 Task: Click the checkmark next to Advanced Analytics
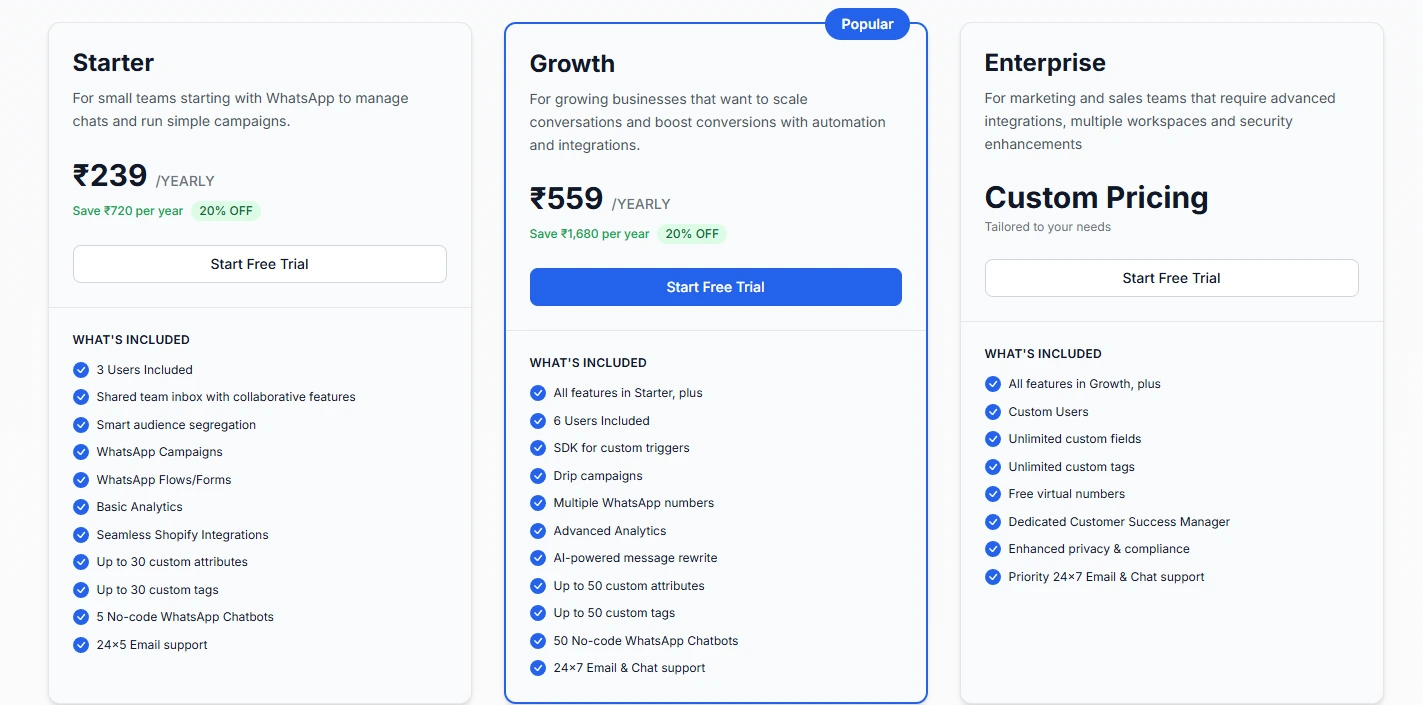coord(538,531)
